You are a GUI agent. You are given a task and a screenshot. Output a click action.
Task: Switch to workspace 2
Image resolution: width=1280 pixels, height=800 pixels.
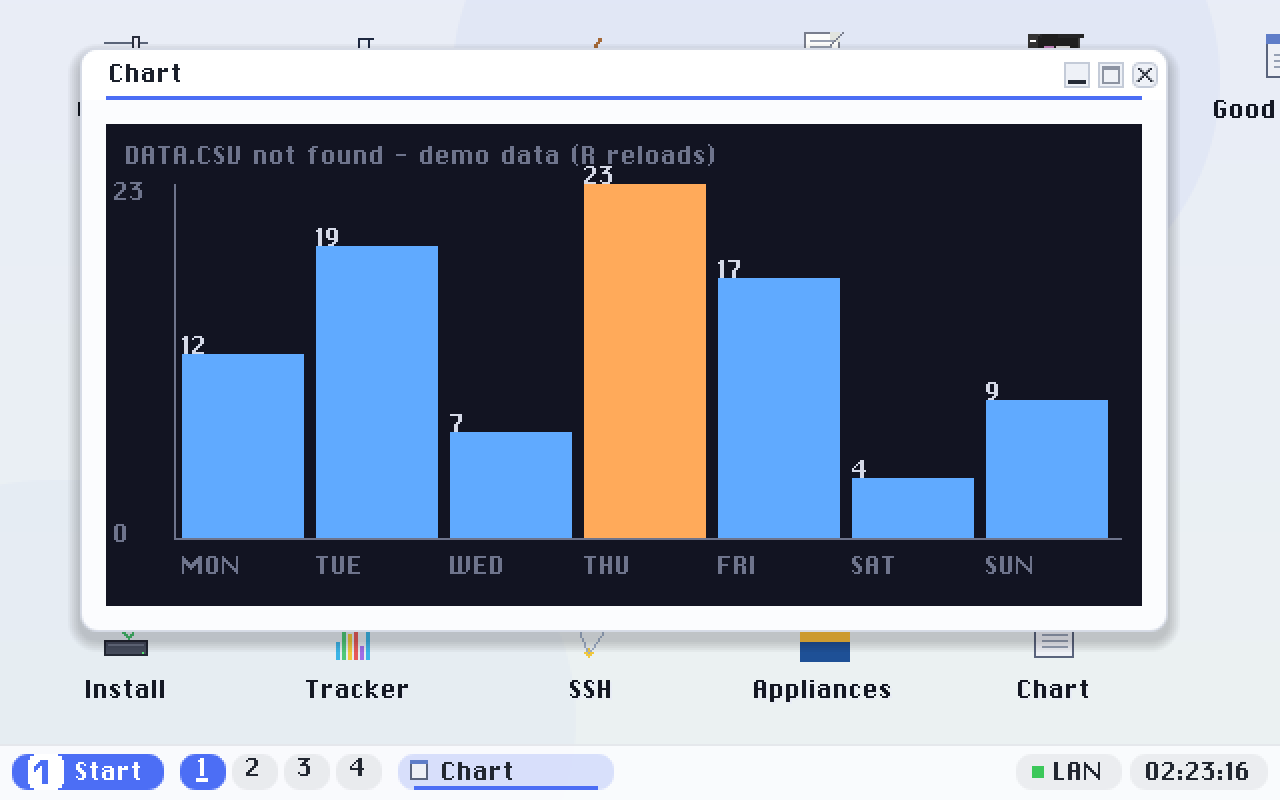click(x=254, y=772)
